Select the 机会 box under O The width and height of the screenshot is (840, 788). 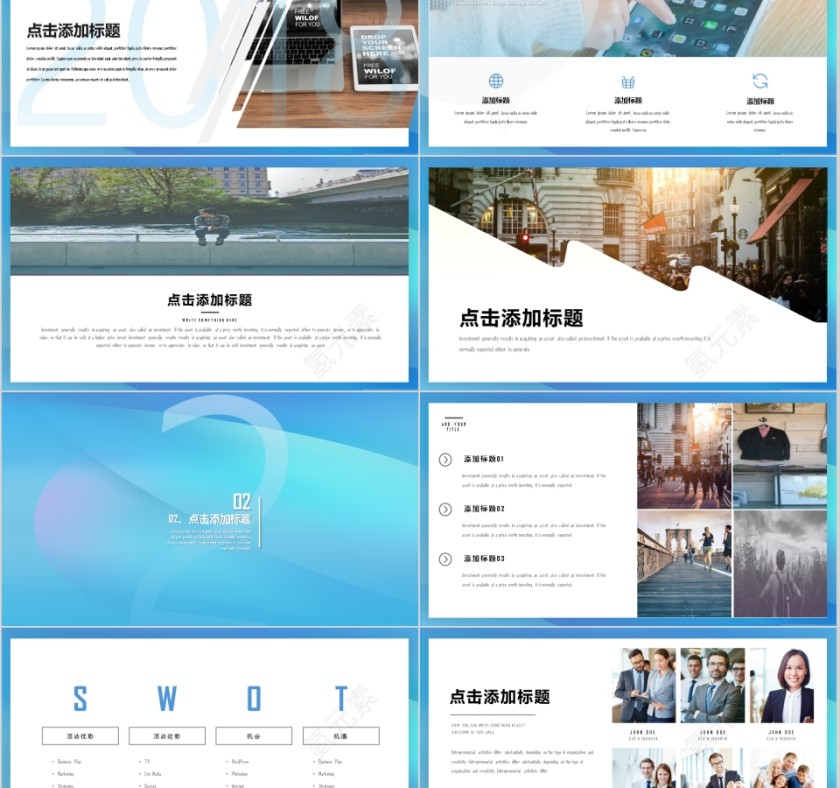pos(254,736)
